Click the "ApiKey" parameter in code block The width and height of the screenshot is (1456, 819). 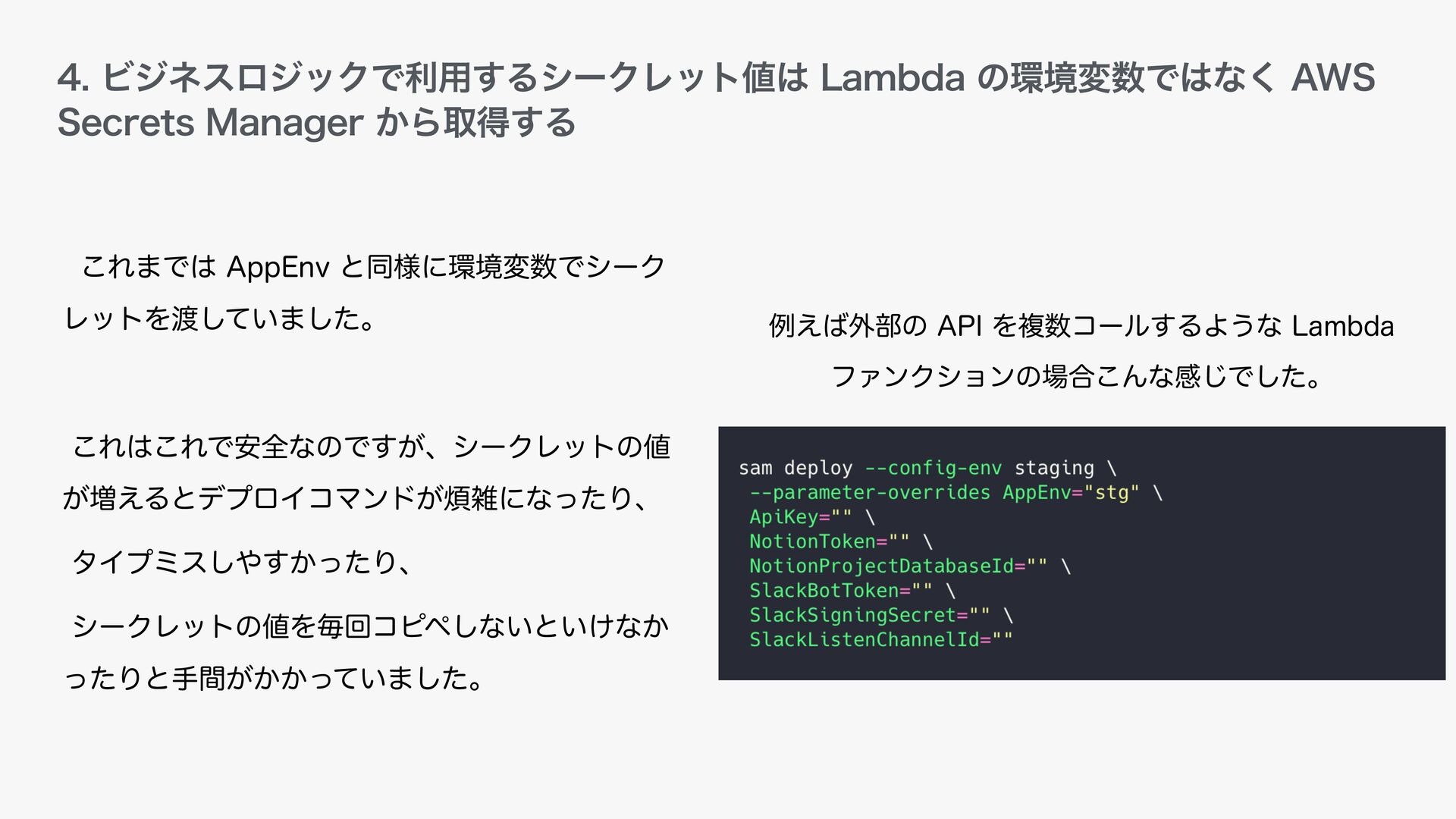783,517
